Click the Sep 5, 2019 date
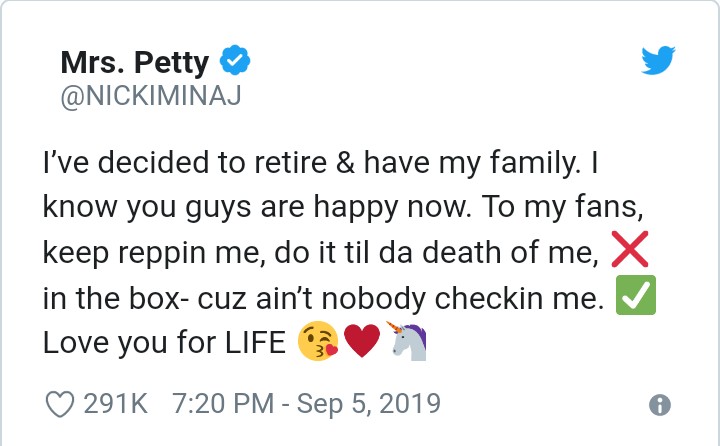The image size is (720, 446). [x=369, y=404]
